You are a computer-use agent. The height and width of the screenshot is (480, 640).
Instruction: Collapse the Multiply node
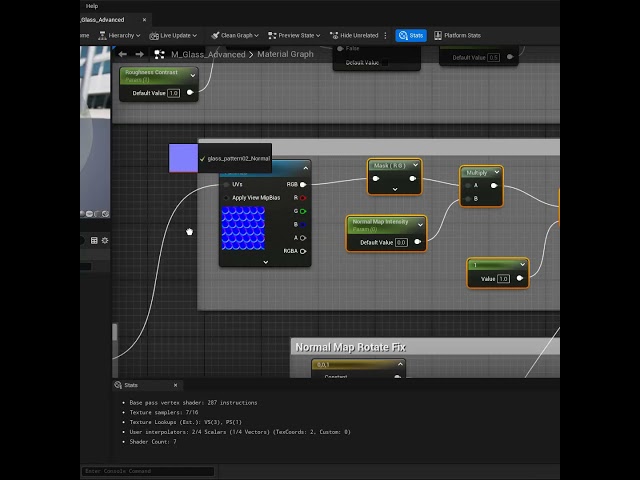(x=497, y=172)
